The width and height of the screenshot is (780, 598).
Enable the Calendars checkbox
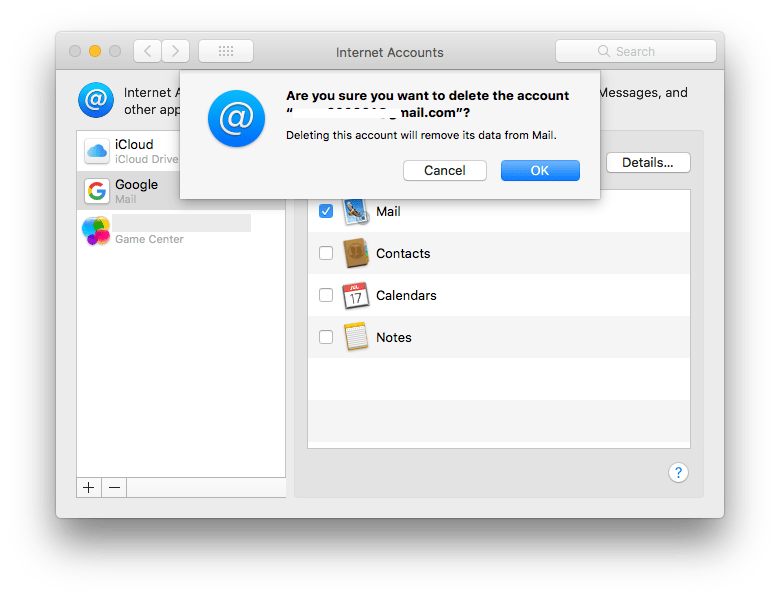(325, 295)
